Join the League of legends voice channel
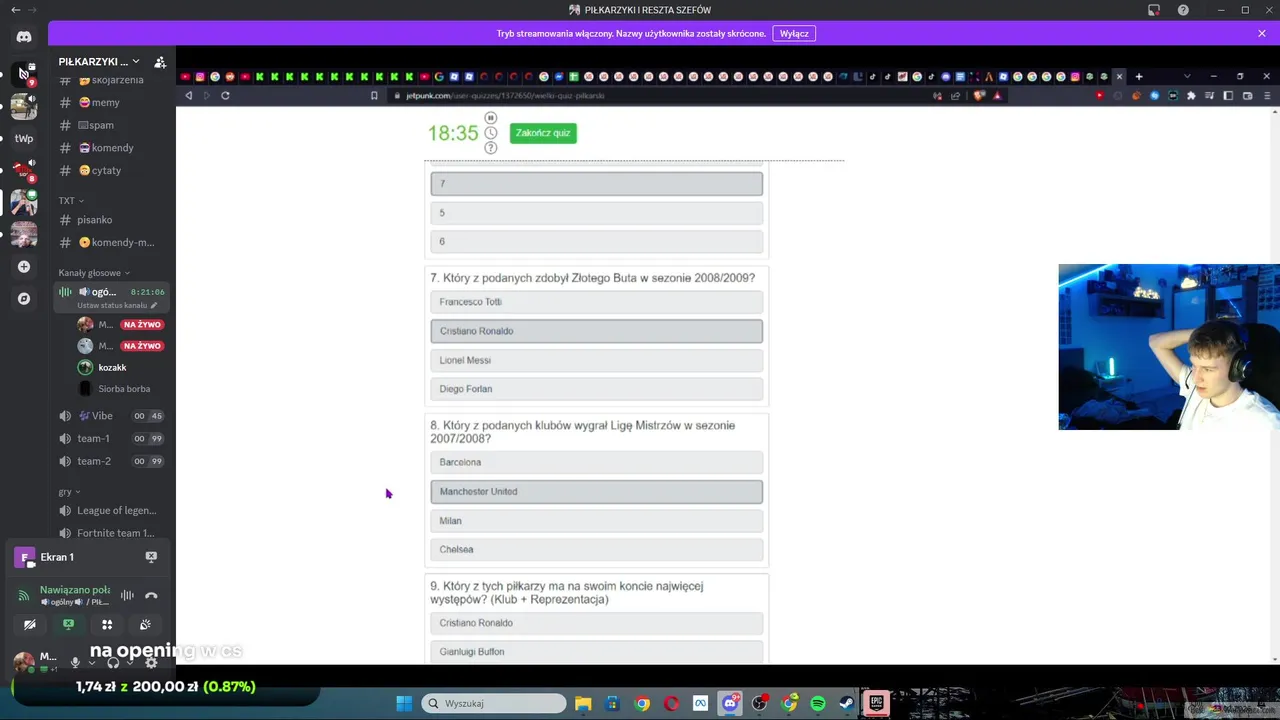 coord(110,510)
